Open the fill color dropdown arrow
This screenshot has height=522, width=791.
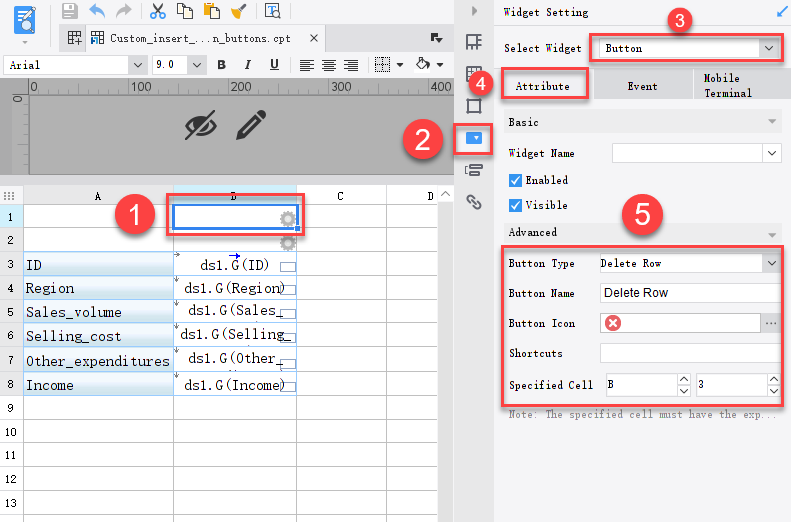pyautogui.click(x=440, y=65)
